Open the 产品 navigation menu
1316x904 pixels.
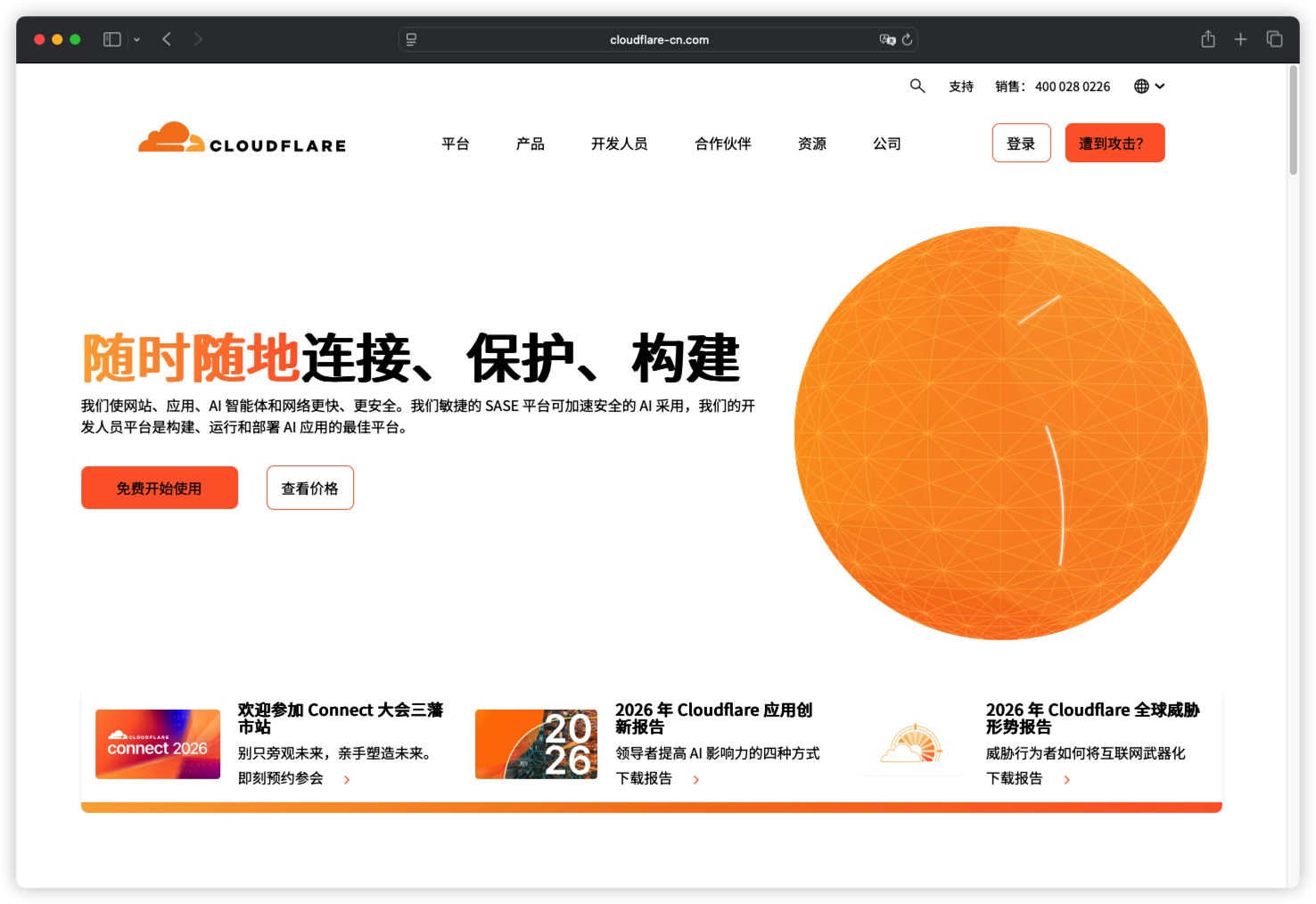tap(530, 144)
